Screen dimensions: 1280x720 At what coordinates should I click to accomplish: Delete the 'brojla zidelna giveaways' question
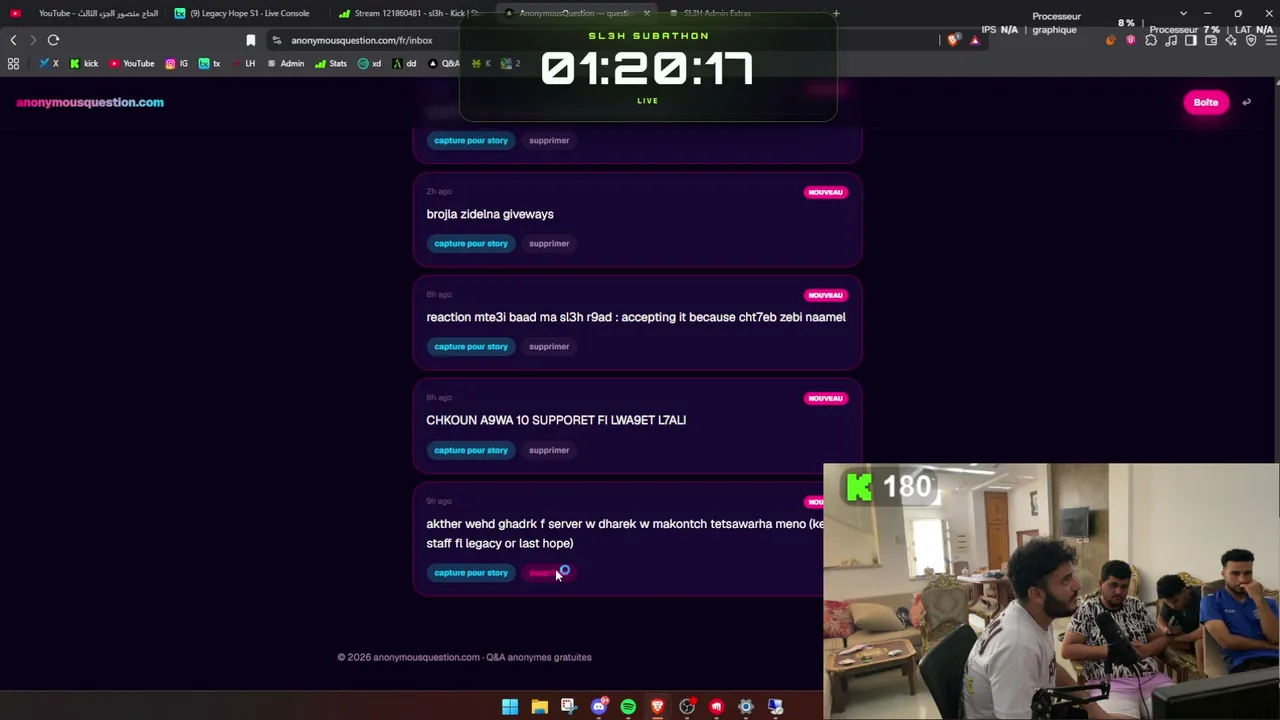pyautogui.click(x=549, y=243)
